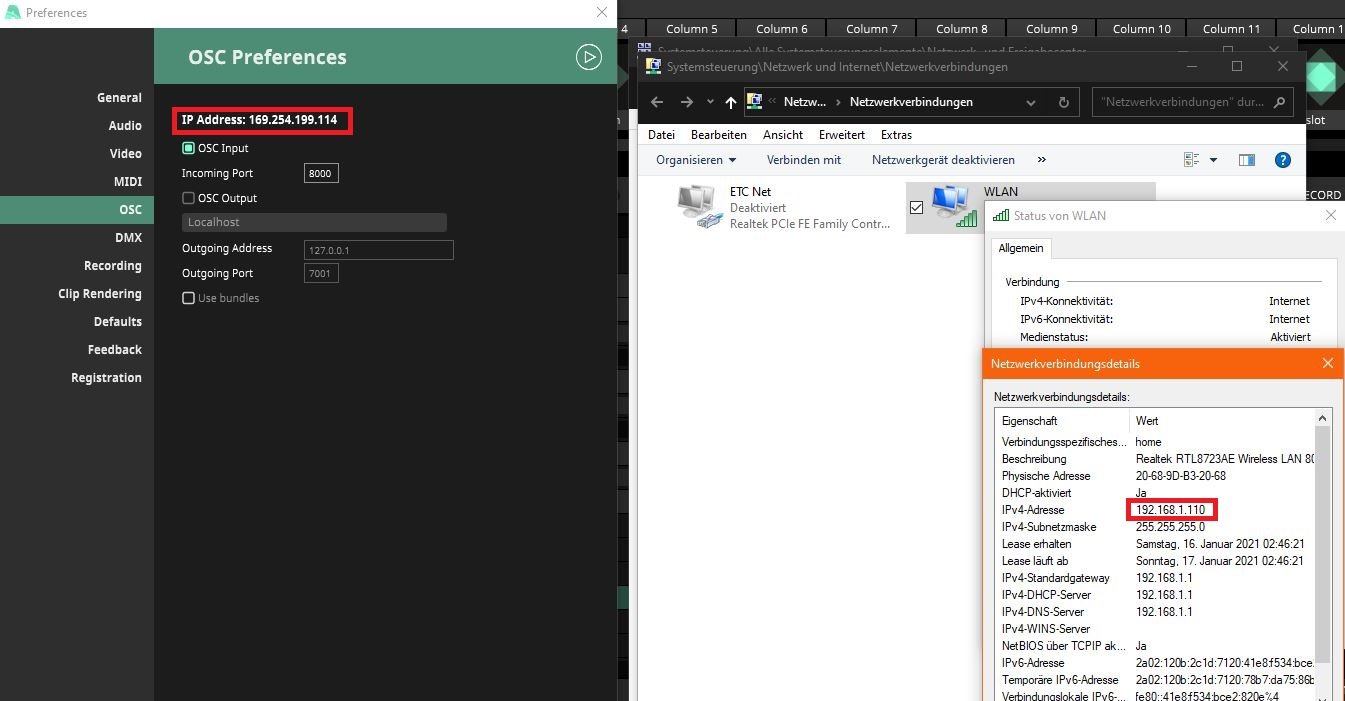Show hidden toolbar commands with double chevron
Screen dimensions: 1345x701
tap(1042, 160)
